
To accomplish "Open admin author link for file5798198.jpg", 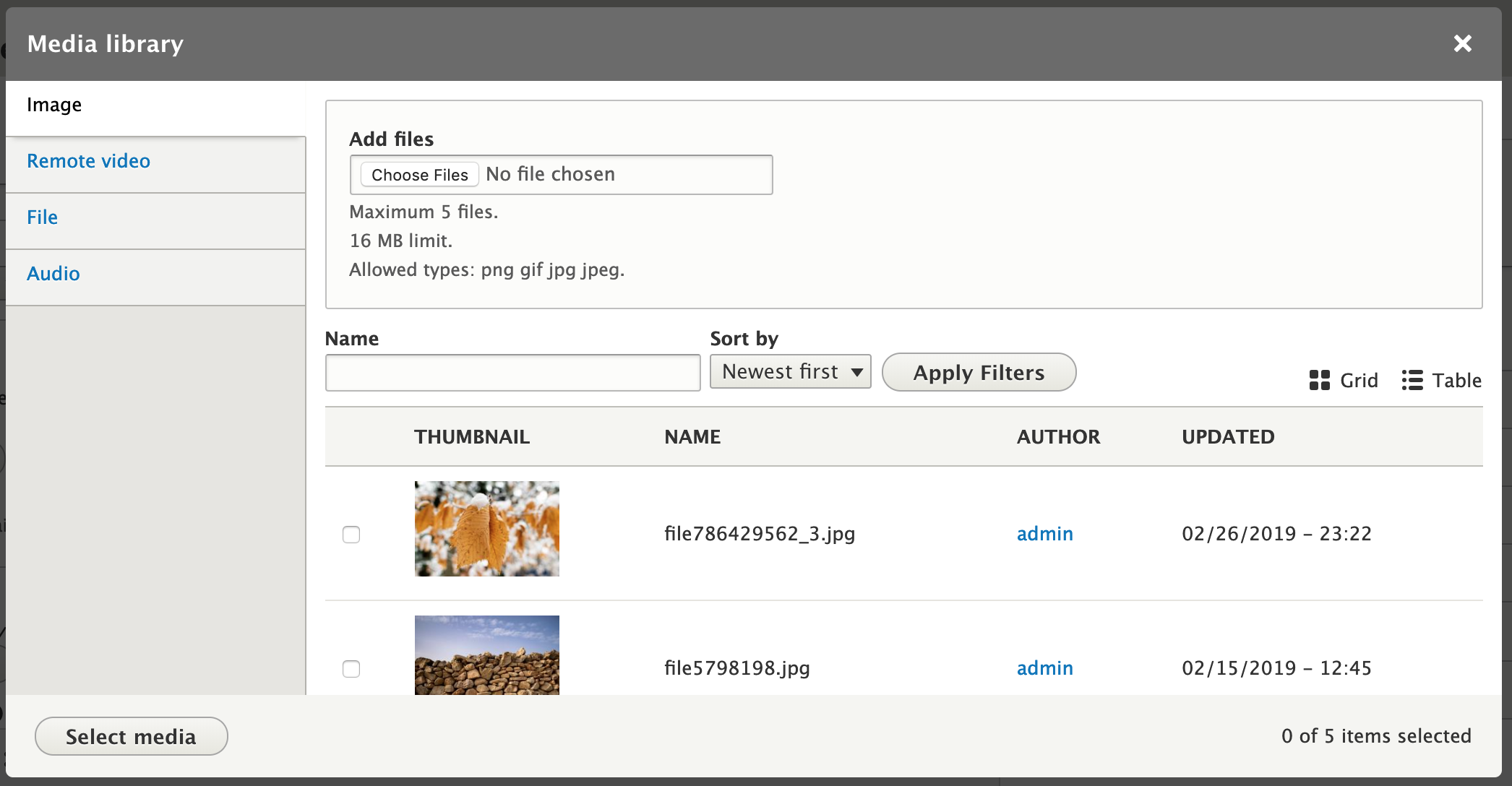I will 1044,668.
